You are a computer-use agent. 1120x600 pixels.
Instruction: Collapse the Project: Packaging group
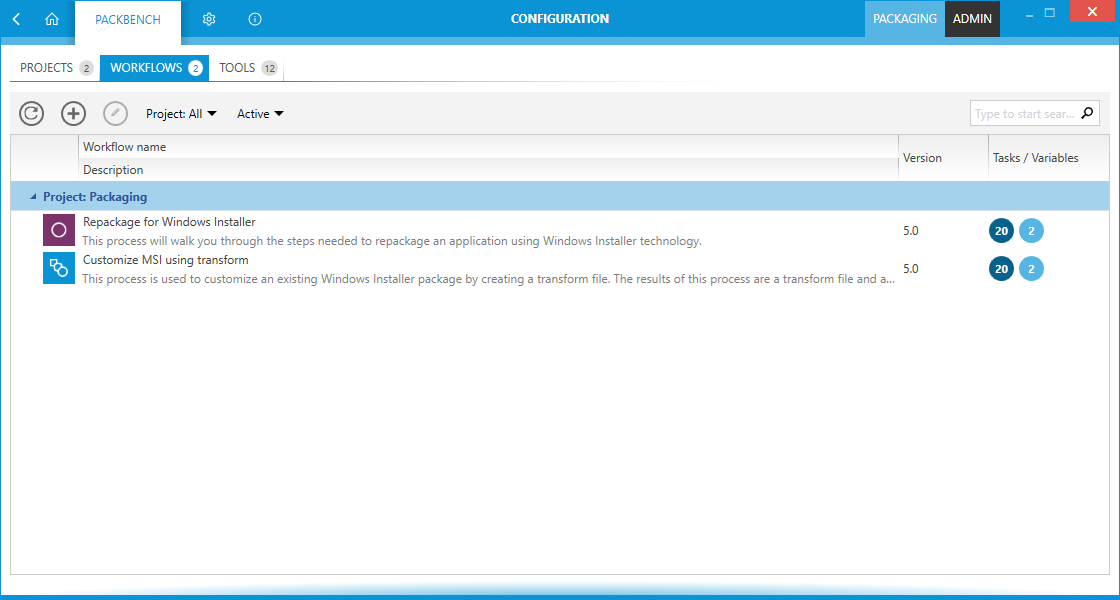[31, 196]
